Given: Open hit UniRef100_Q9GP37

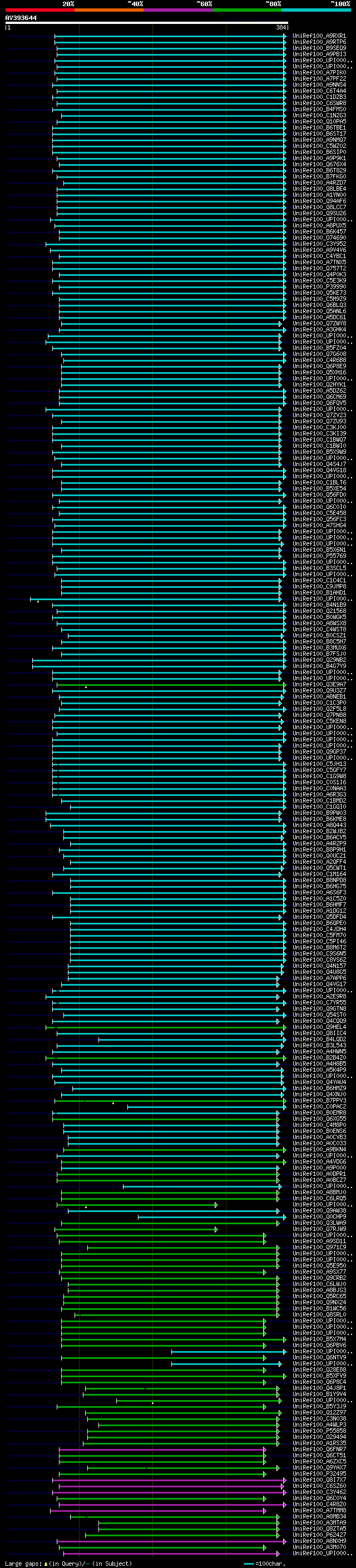Looking at the screenshot, I should [x=319, y=752].
